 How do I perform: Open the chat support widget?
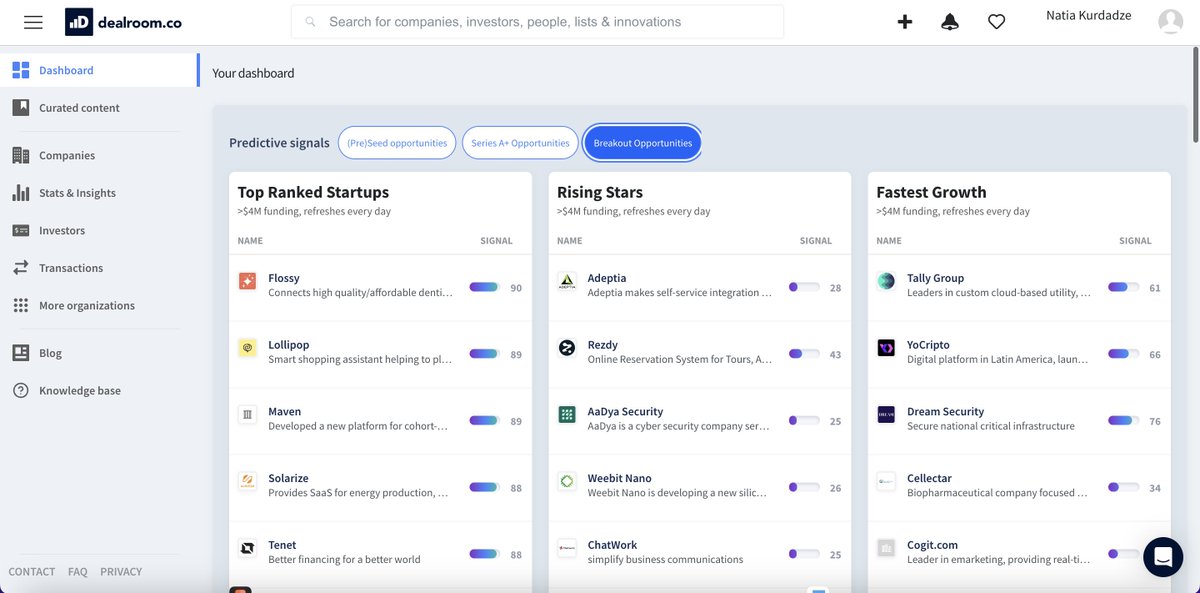tap(1163, 557)
